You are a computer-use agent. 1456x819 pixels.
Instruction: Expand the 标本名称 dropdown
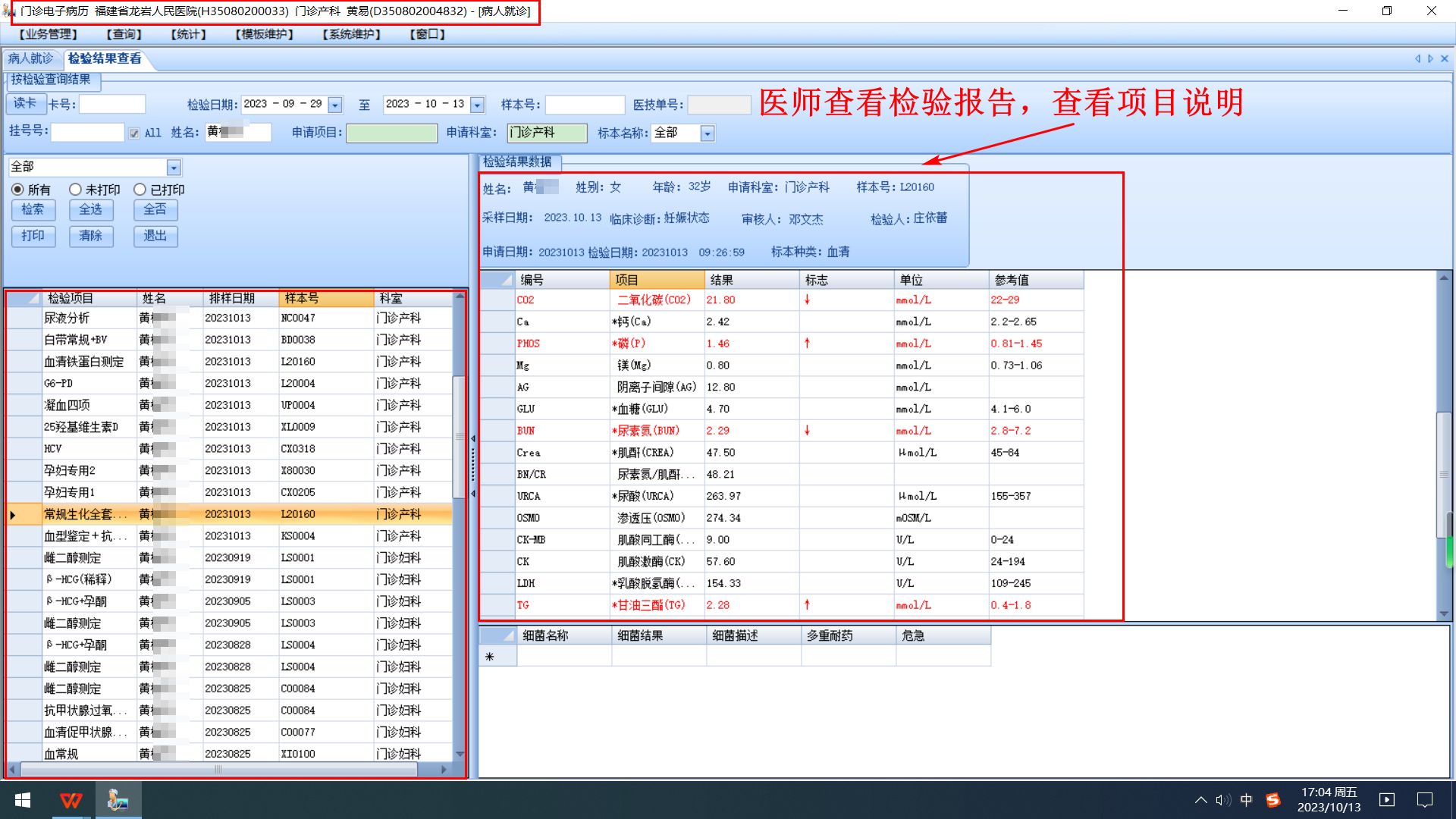tap(708, 134)
